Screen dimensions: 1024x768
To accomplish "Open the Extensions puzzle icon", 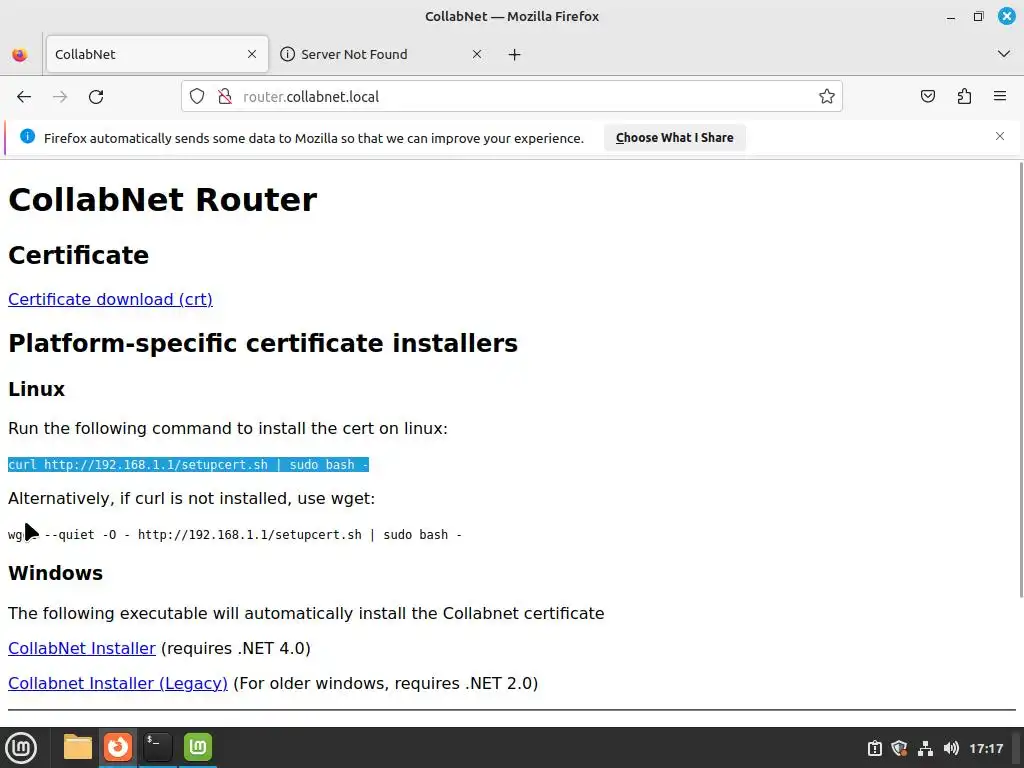I will [964, 97].
